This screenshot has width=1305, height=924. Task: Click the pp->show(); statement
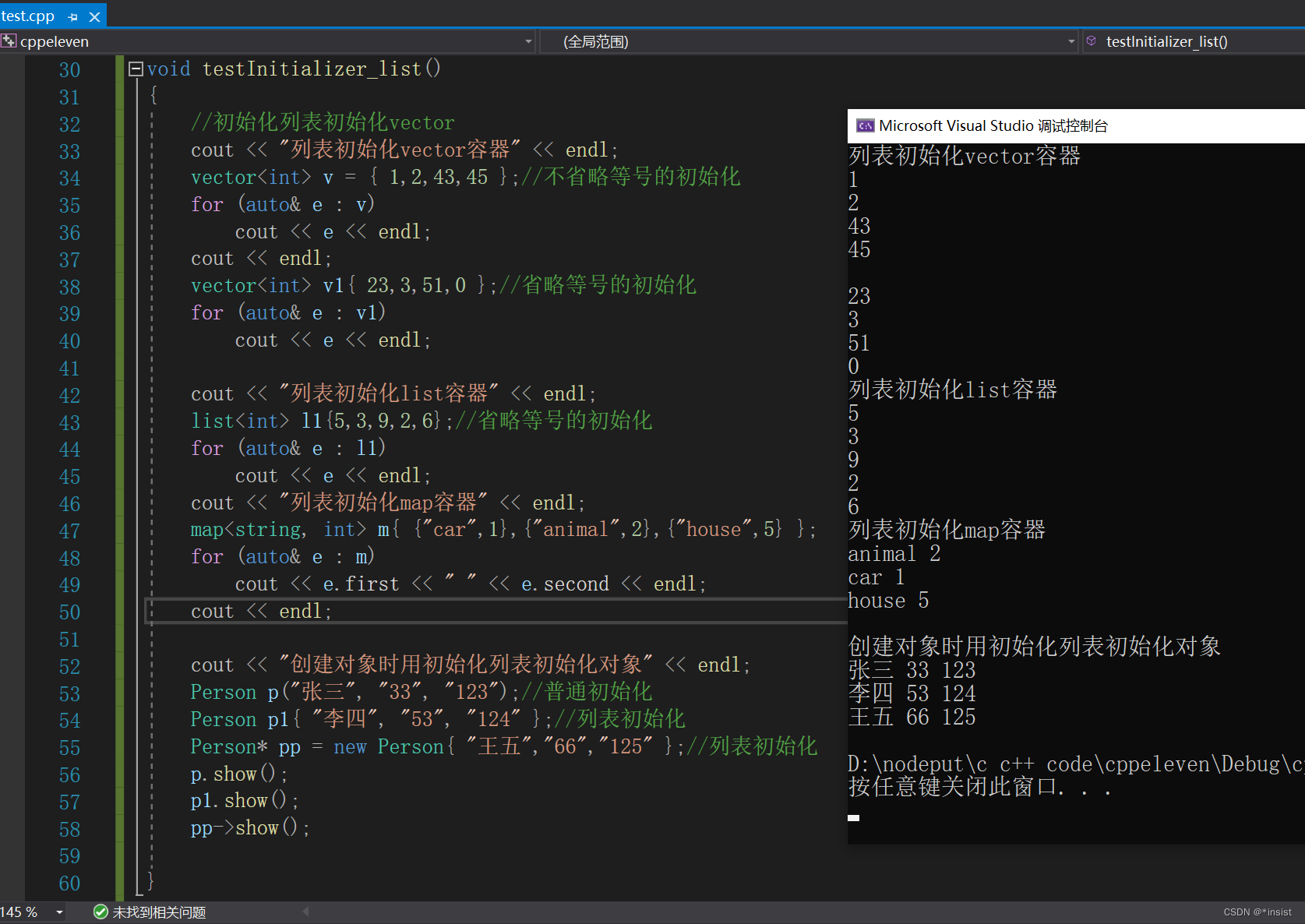(250, 827)
